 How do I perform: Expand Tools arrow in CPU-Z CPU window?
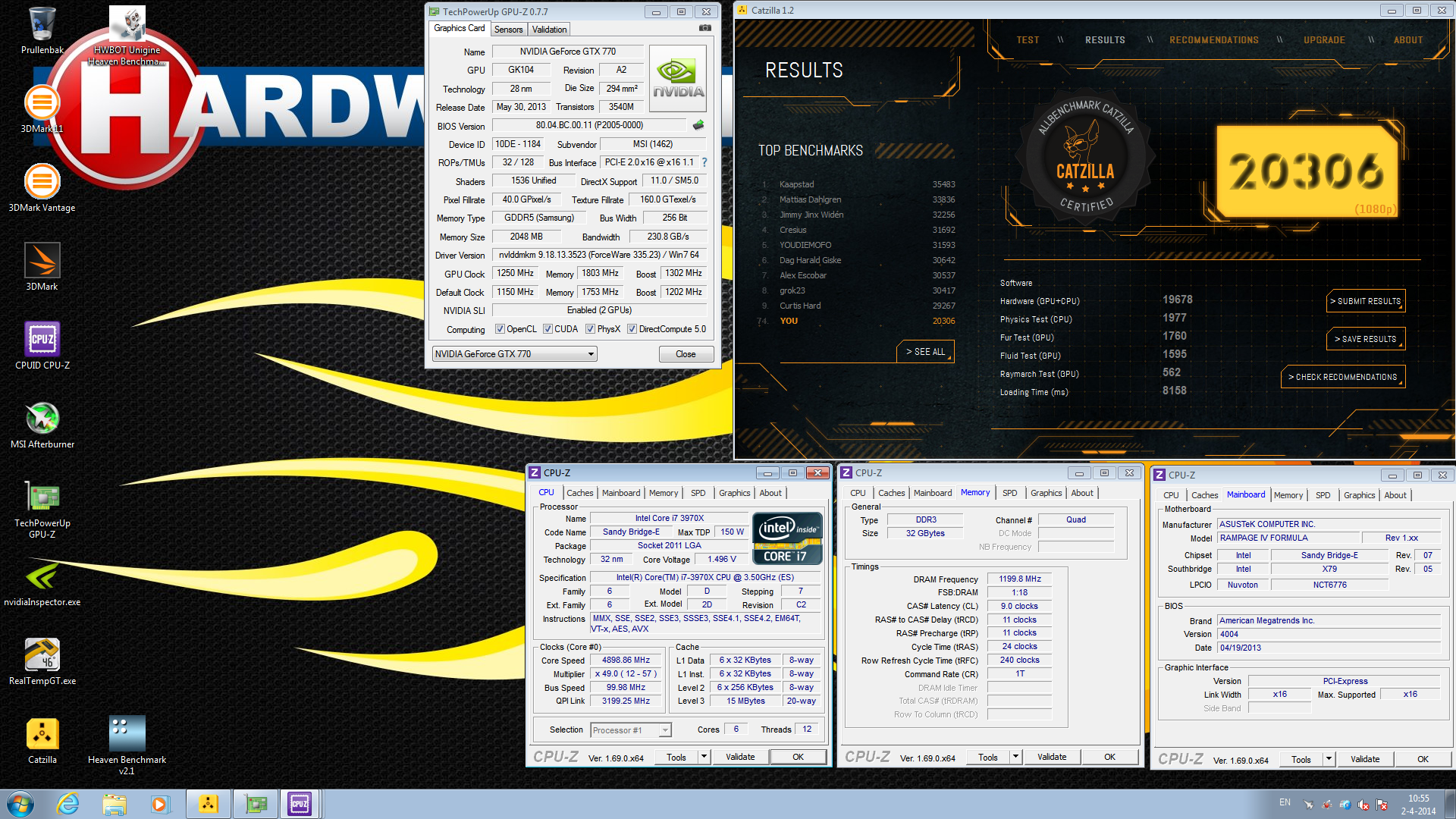pyautogui.click(x=704, y=757)
